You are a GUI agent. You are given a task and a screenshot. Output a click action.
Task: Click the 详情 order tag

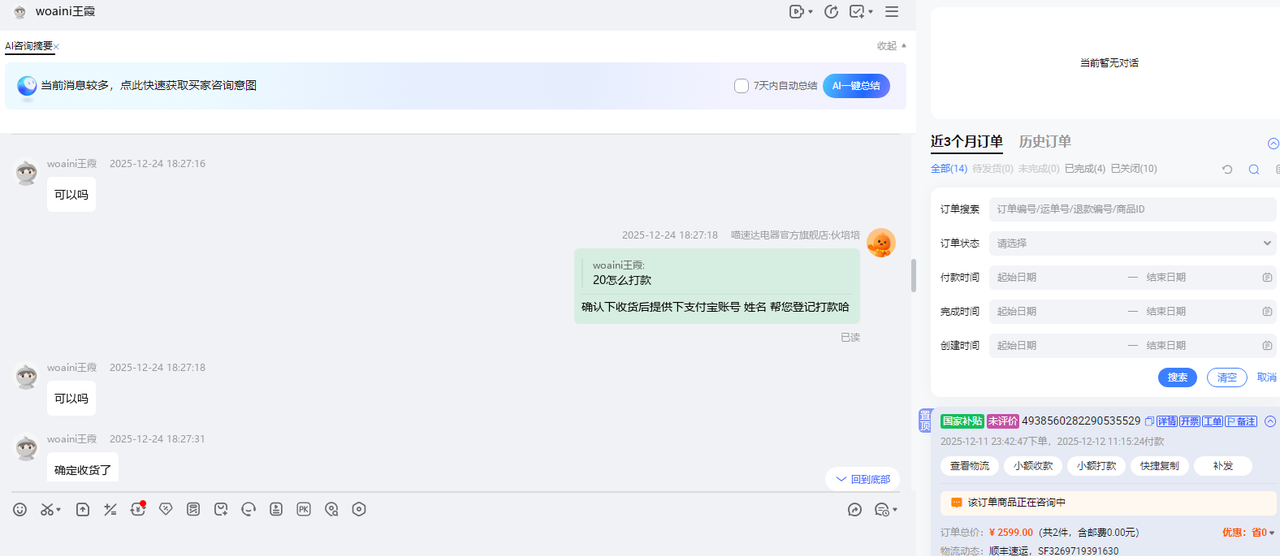(1168, 421)
